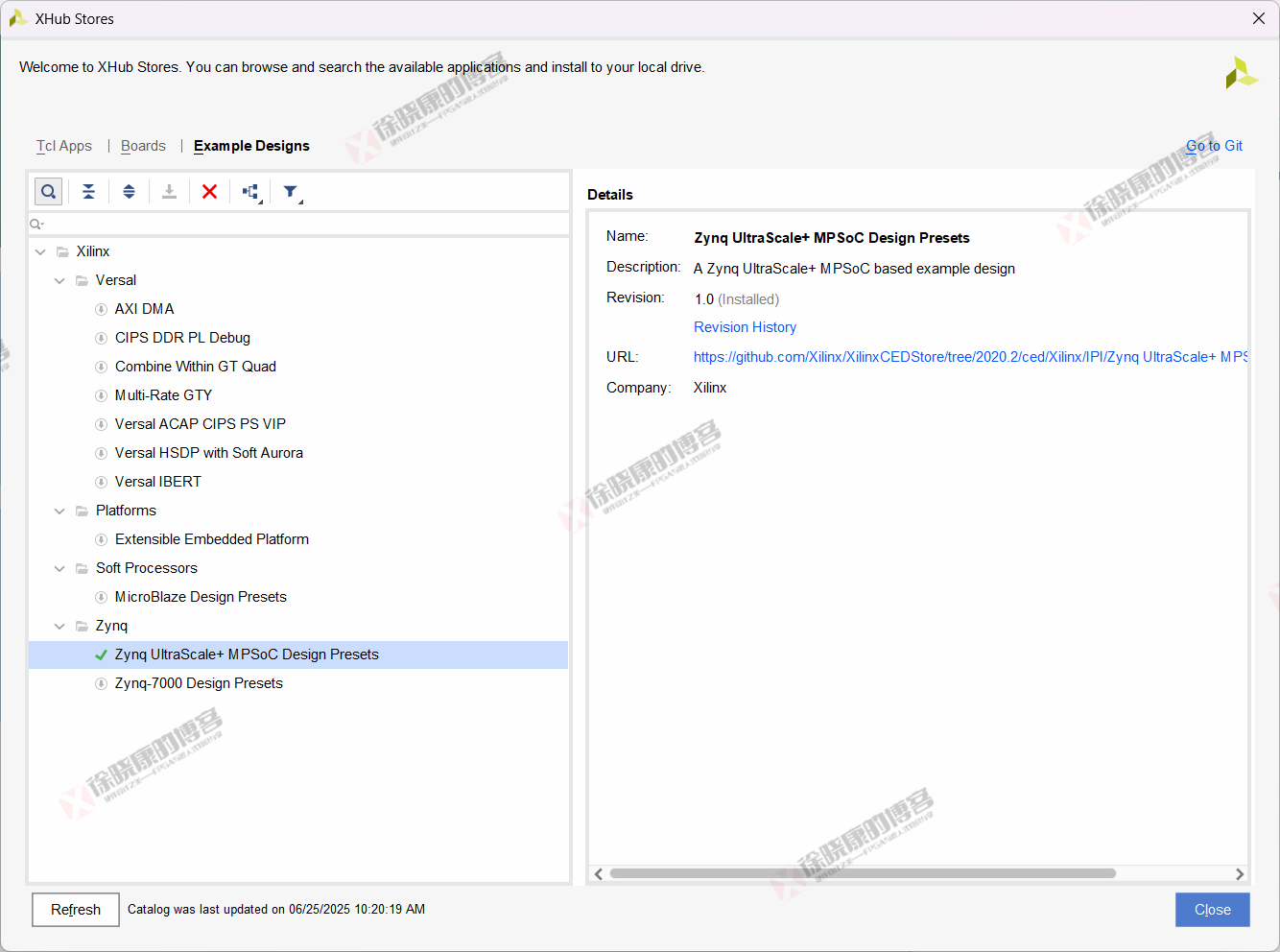Click the download icon beside Combine Within GT Quad

point(101,367)
